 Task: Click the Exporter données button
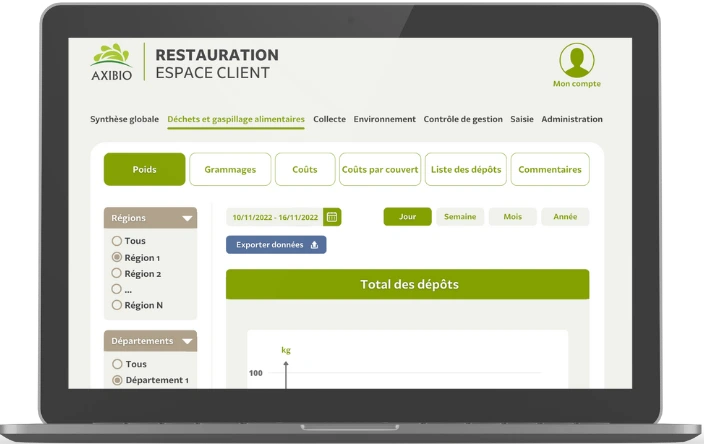tap(276, 245)
